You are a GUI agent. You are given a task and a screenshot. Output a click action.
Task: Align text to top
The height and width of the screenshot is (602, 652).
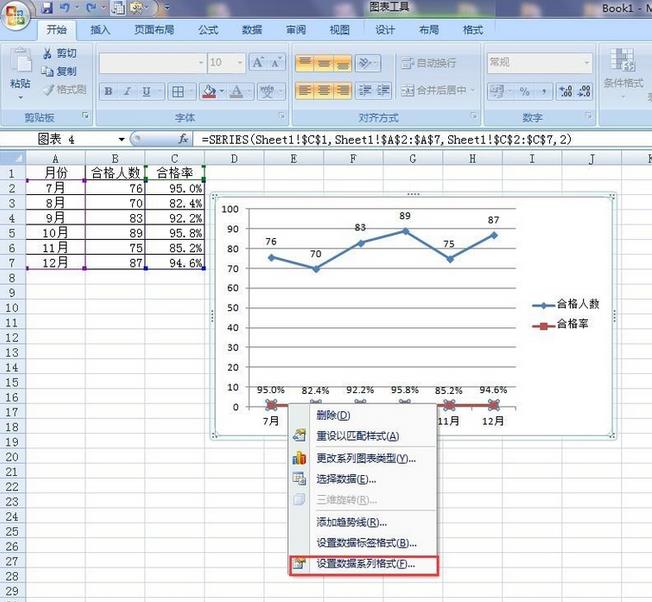[305, 63]
